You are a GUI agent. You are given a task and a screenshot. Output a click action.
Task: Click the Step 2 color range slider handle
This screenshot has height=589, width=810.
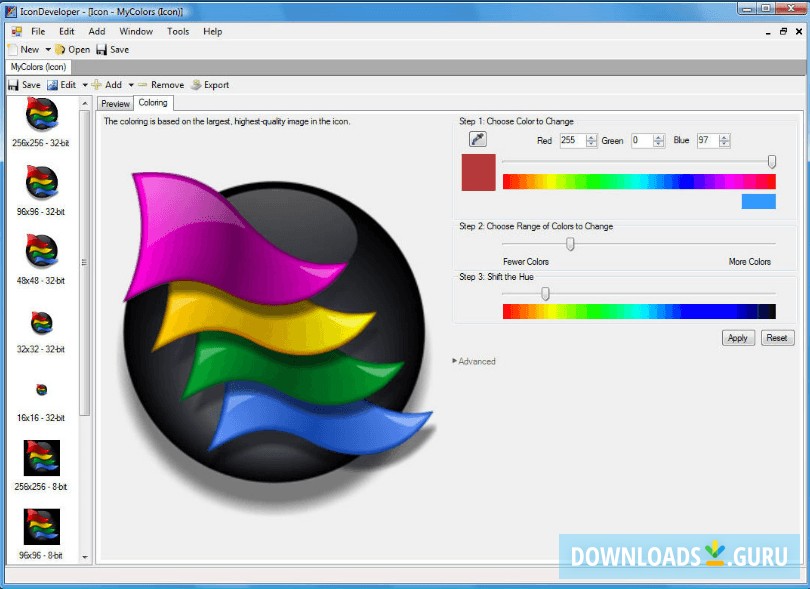pos(570,244)
